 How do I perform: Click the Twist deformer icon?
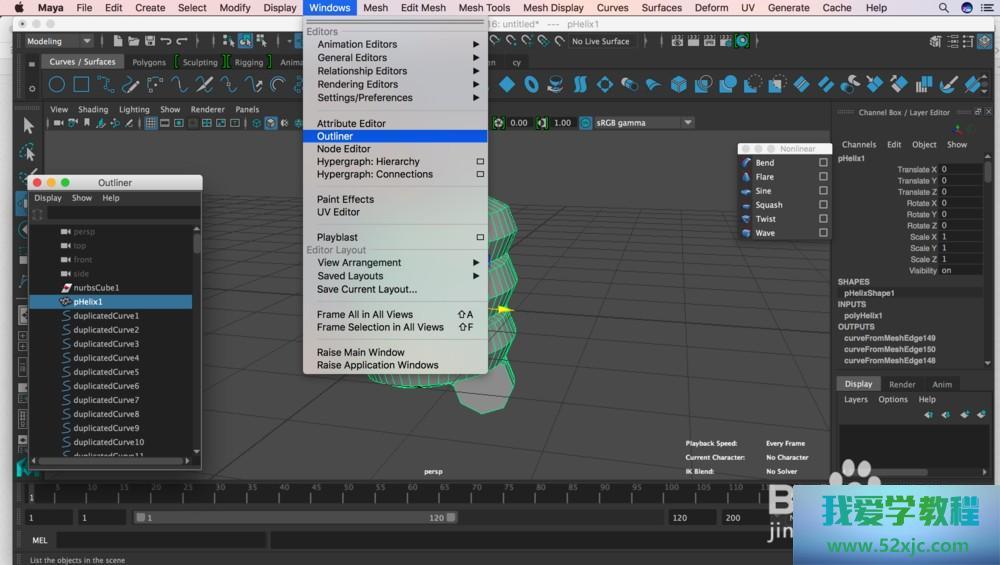746,218
